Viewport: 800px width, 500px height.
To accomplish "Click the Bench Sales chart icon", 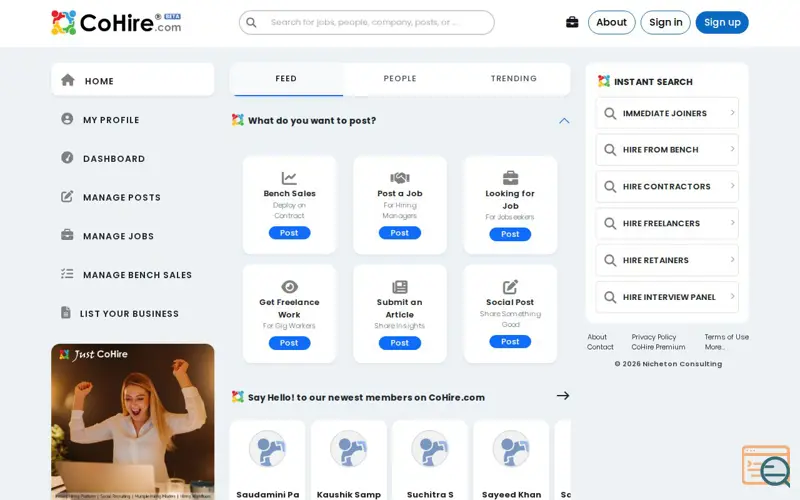I will [x=289, y=178].
